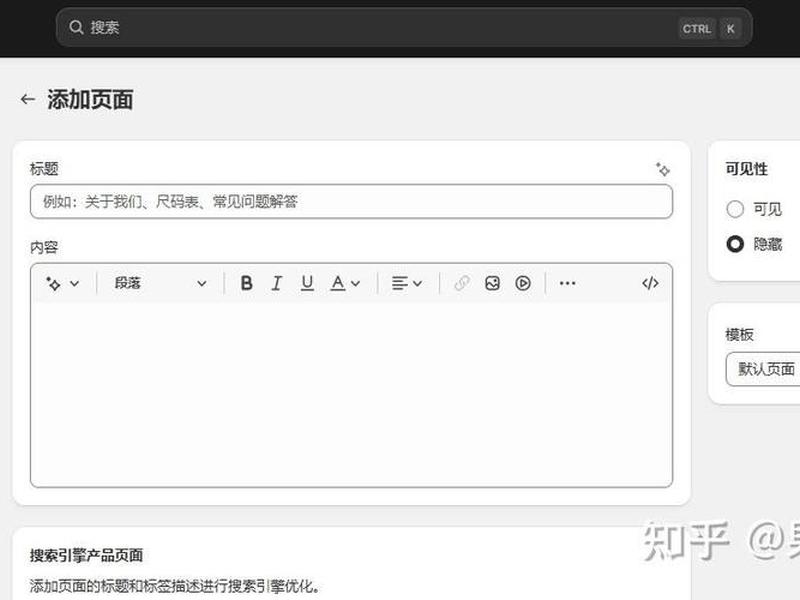Open the text color picker

pos(345,283)
